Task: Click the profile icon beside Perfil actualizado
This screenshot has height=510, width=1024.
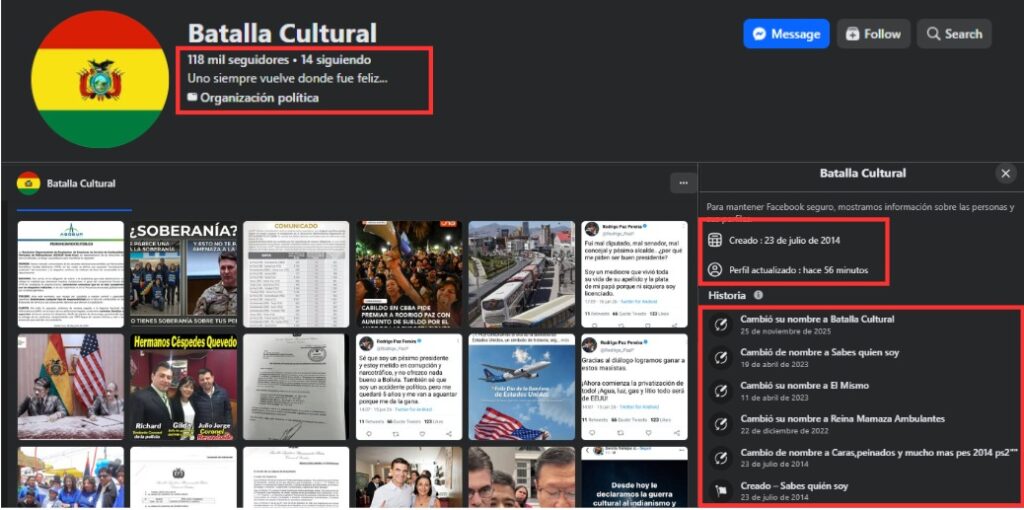Action: pyautogui.click(x=715, y=270)
